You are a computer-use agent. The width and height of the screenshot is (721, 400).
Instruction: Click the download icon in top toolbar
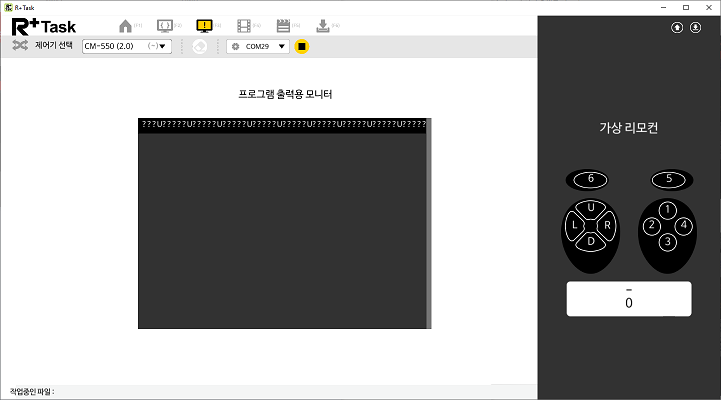(322, 25)
